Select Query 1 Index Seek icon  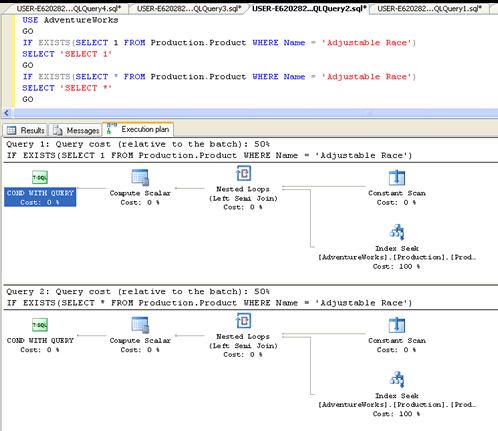pyautogui.click(x=397, y=232)
